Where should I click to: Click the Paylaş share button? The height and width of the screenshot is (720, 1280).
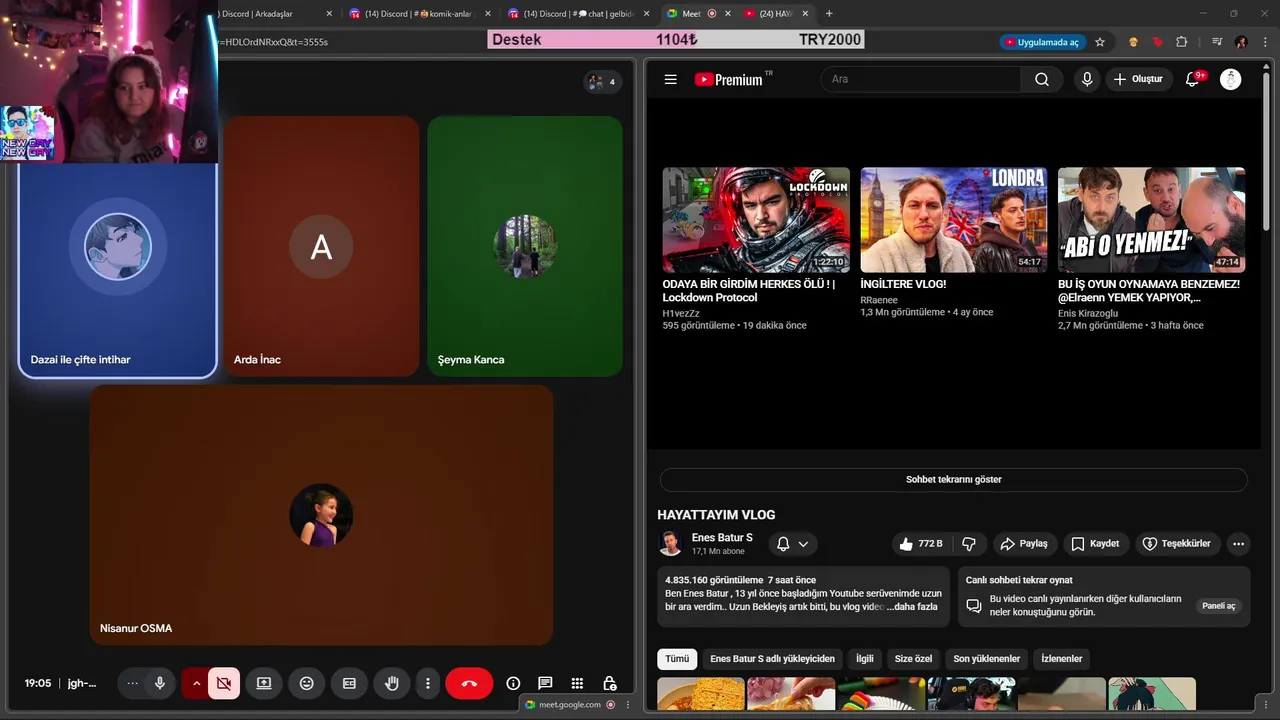(x=1024, y=544)
